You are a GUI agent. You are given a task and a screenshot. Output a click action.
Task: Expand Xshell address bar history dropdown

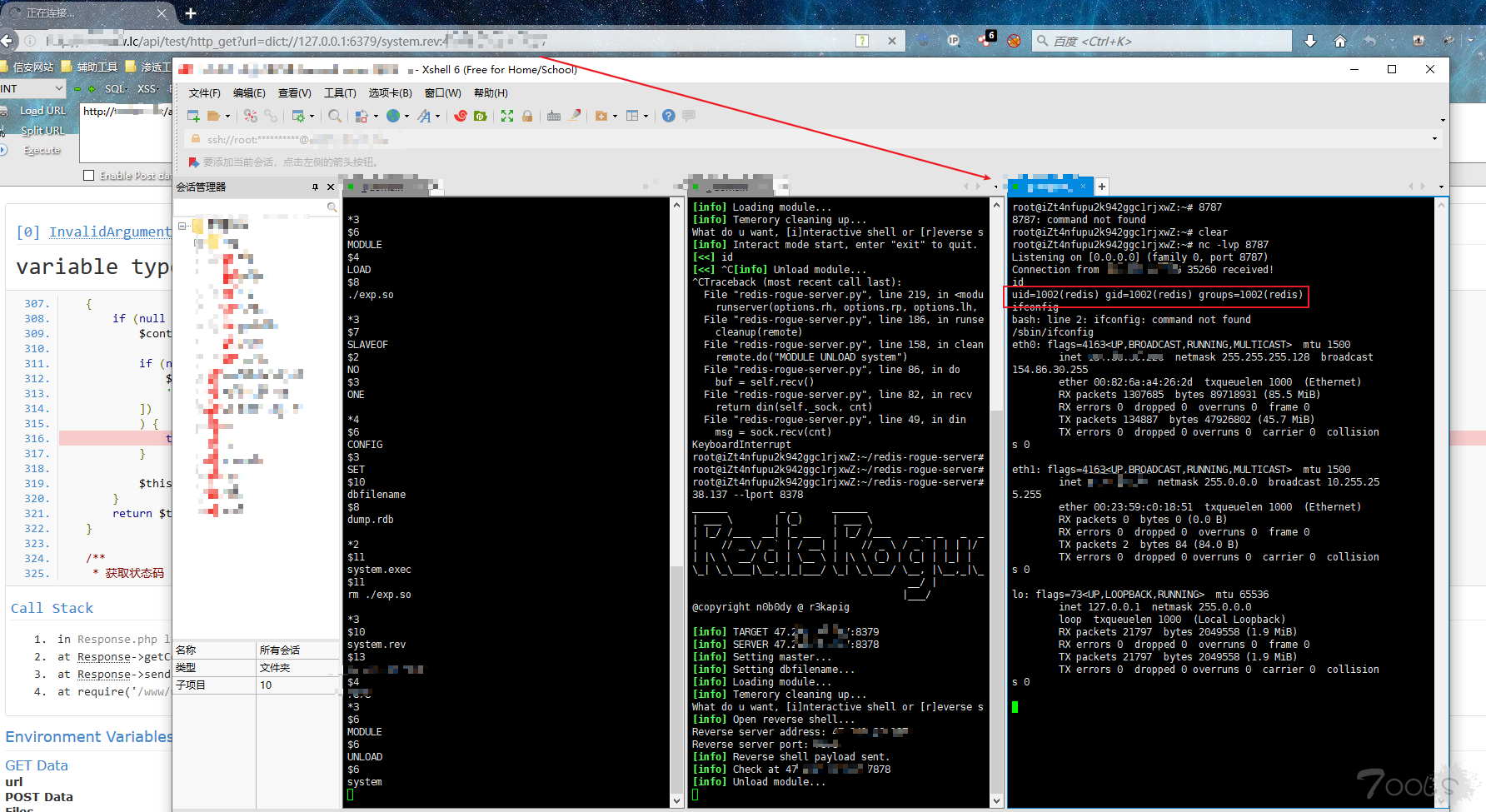point(1434,139)
